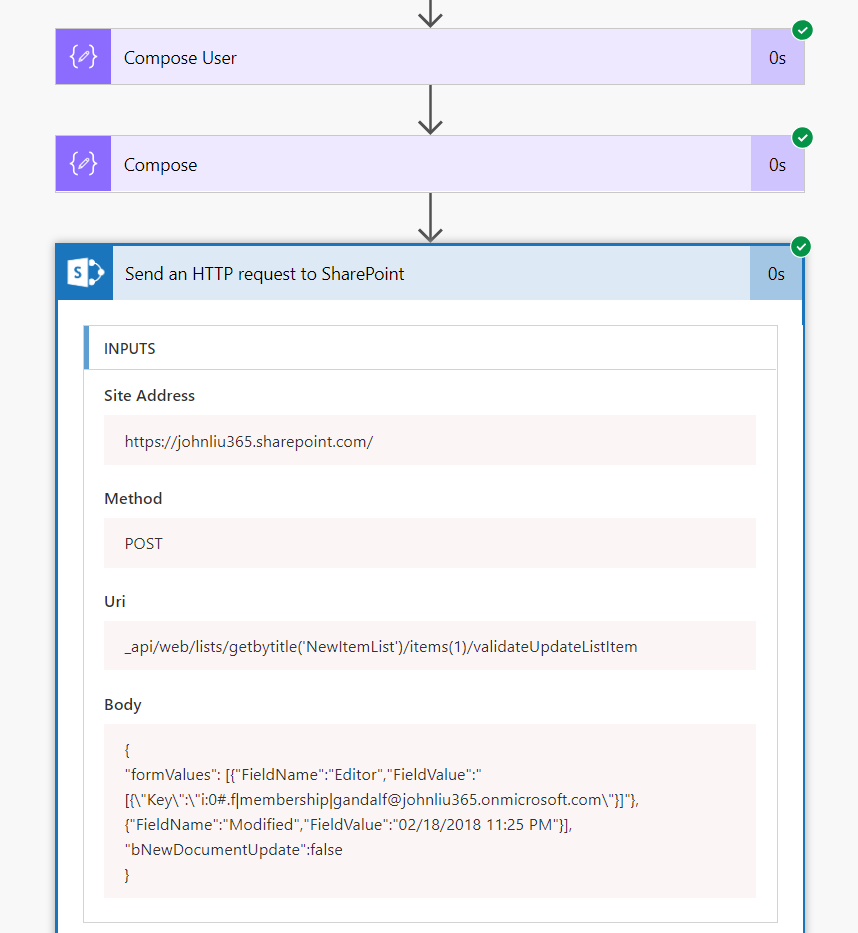The image size is (858, 933).
Task: Click the curly-brace icon on the Compose step
Action: [x=83, y=164]
